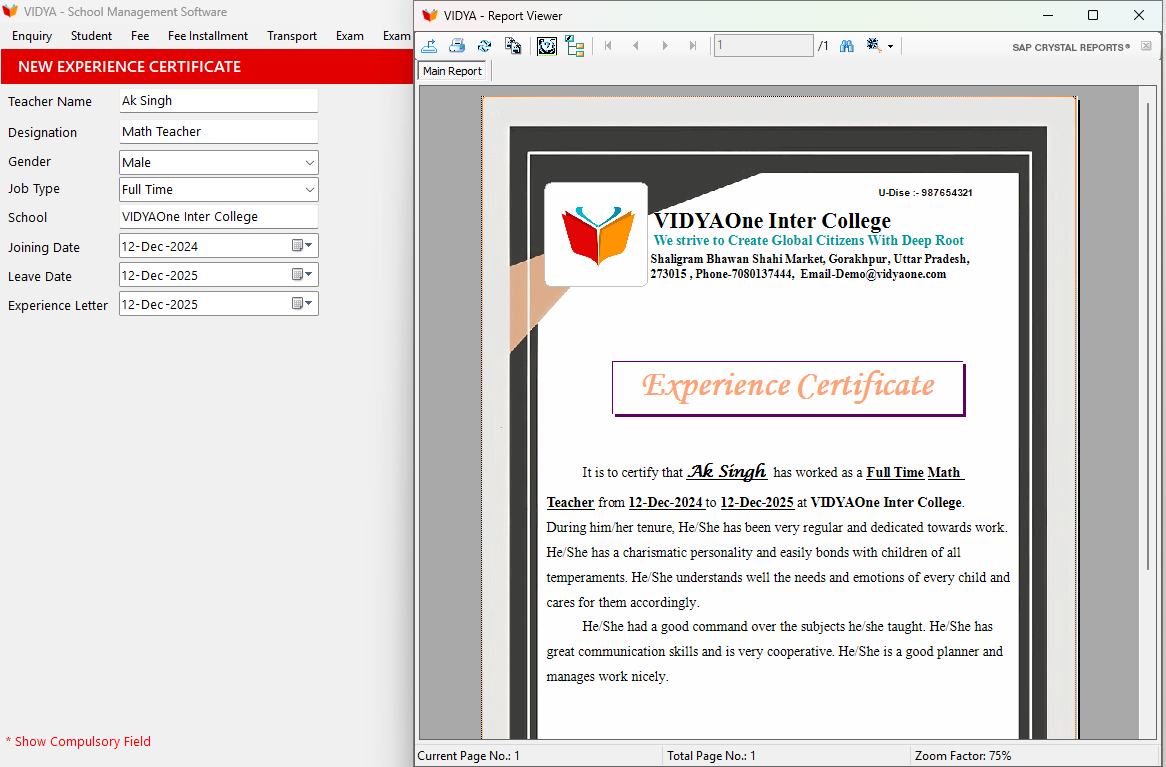Click 'Total Page No.: 1' in status bar

point(711,756)
